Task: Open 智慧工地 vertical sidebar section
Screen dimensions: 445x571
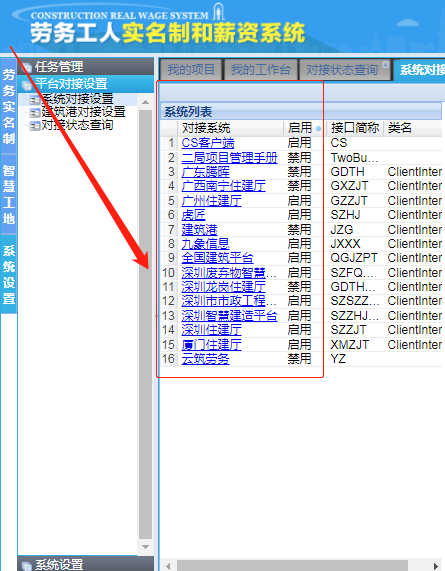Action: [9, 194]
